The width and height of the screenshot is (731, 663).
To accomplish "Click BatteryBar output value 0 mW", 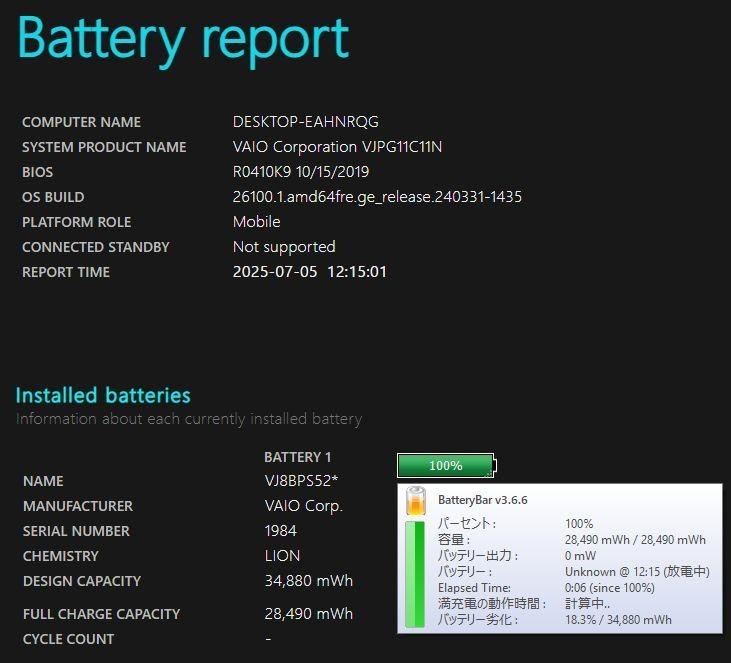I will coord(580,556).
